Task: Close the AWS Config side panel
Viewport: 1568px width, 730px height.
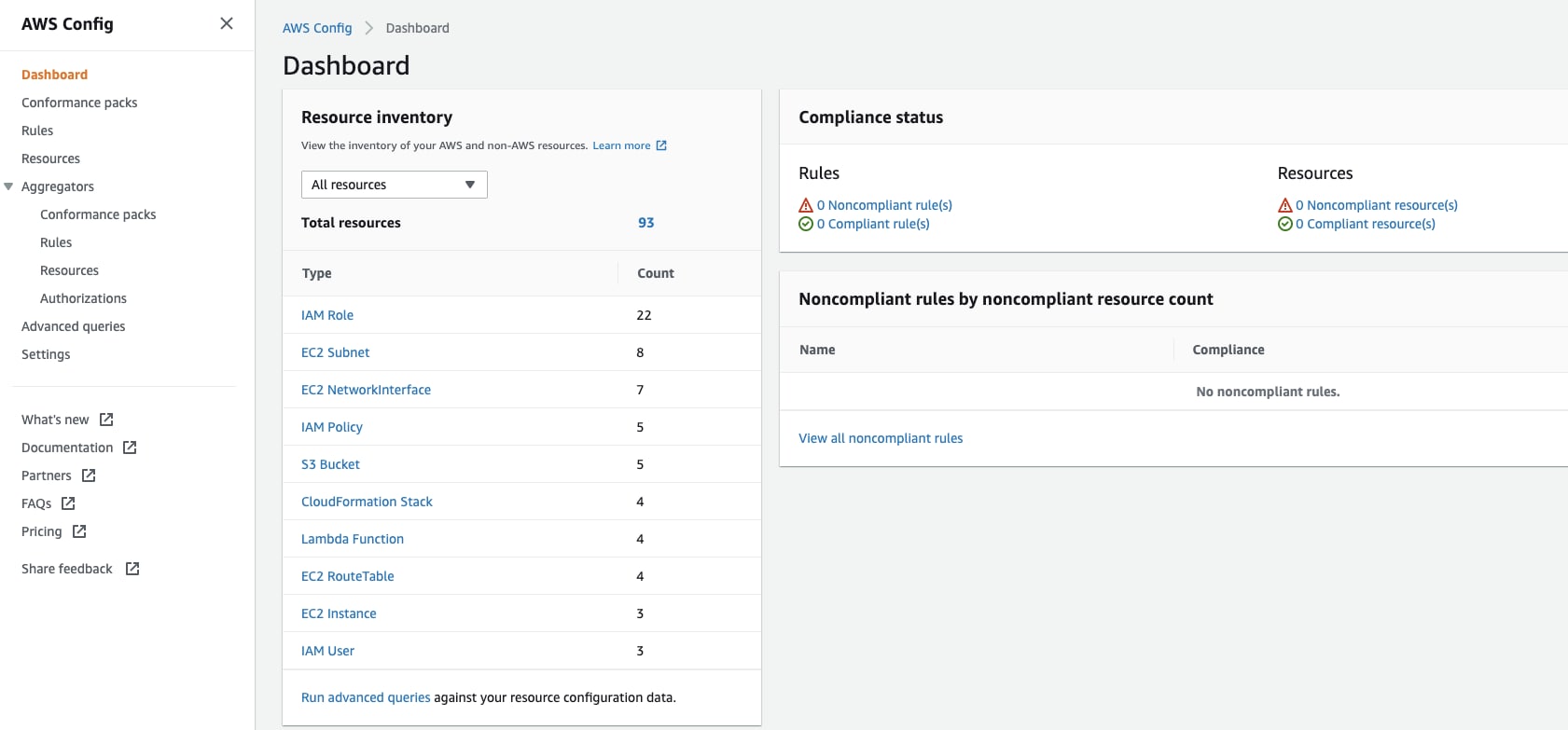Action: [x=227, y=23]
